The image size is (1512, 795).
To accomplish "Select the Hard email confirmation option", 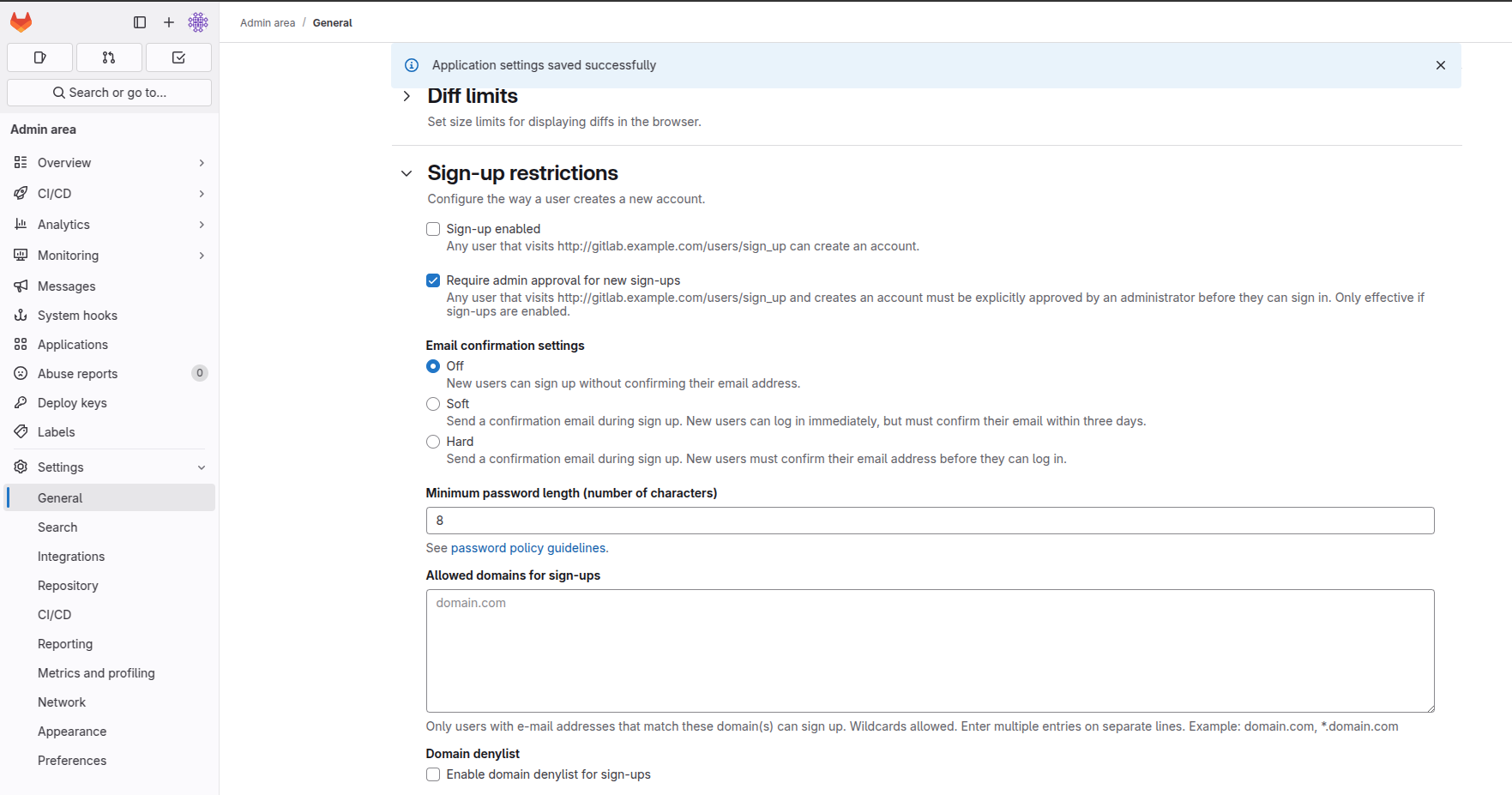I will pyautogui.click(x=433, y=442).
